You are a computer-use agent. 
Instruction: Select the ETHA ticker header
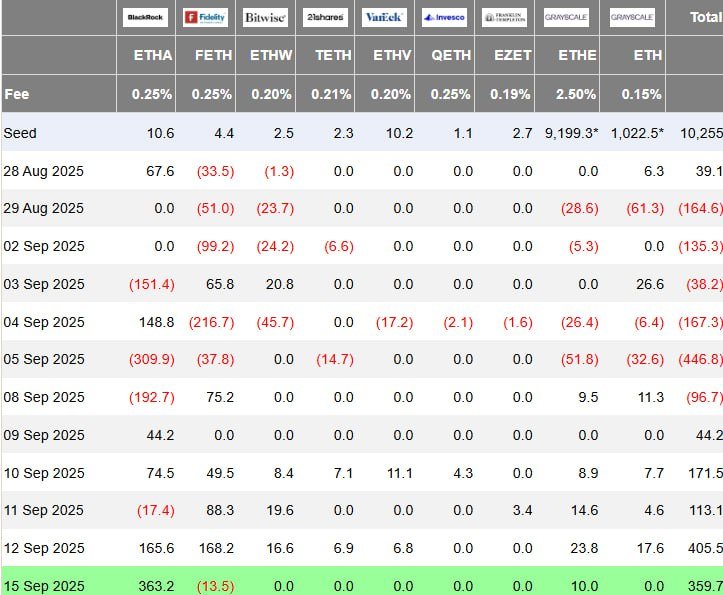click(153, 55)
